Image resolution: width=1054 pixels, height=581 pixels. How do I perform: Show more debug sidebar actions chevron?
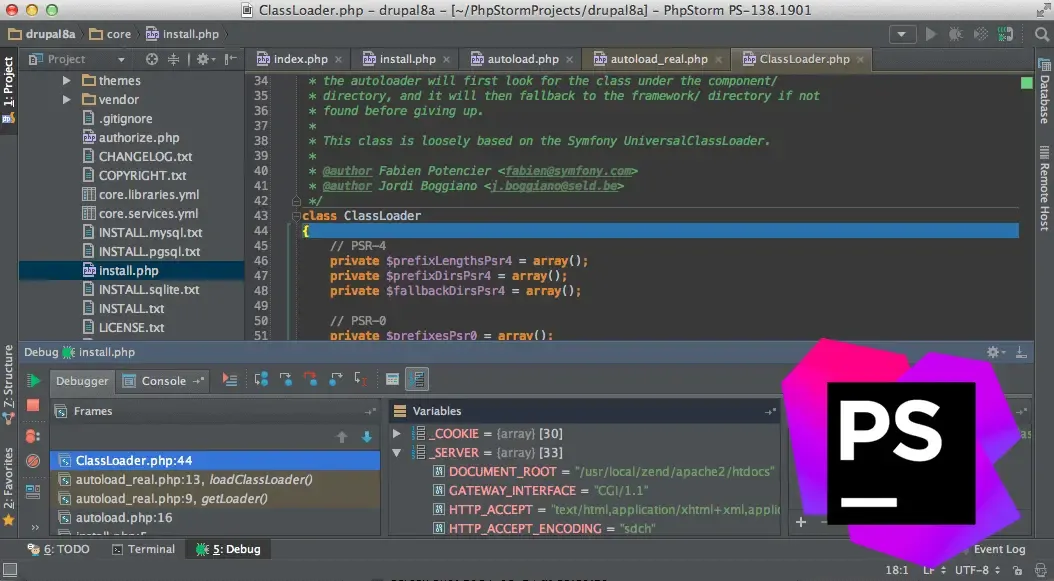coord(35,528)
